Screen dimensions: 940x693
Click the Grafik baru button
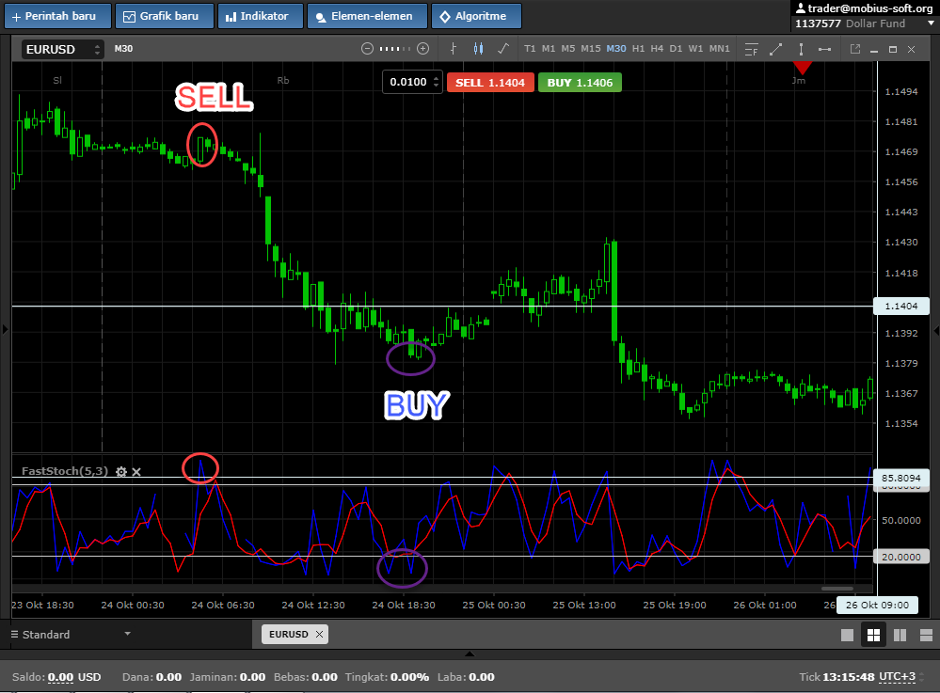164,16
